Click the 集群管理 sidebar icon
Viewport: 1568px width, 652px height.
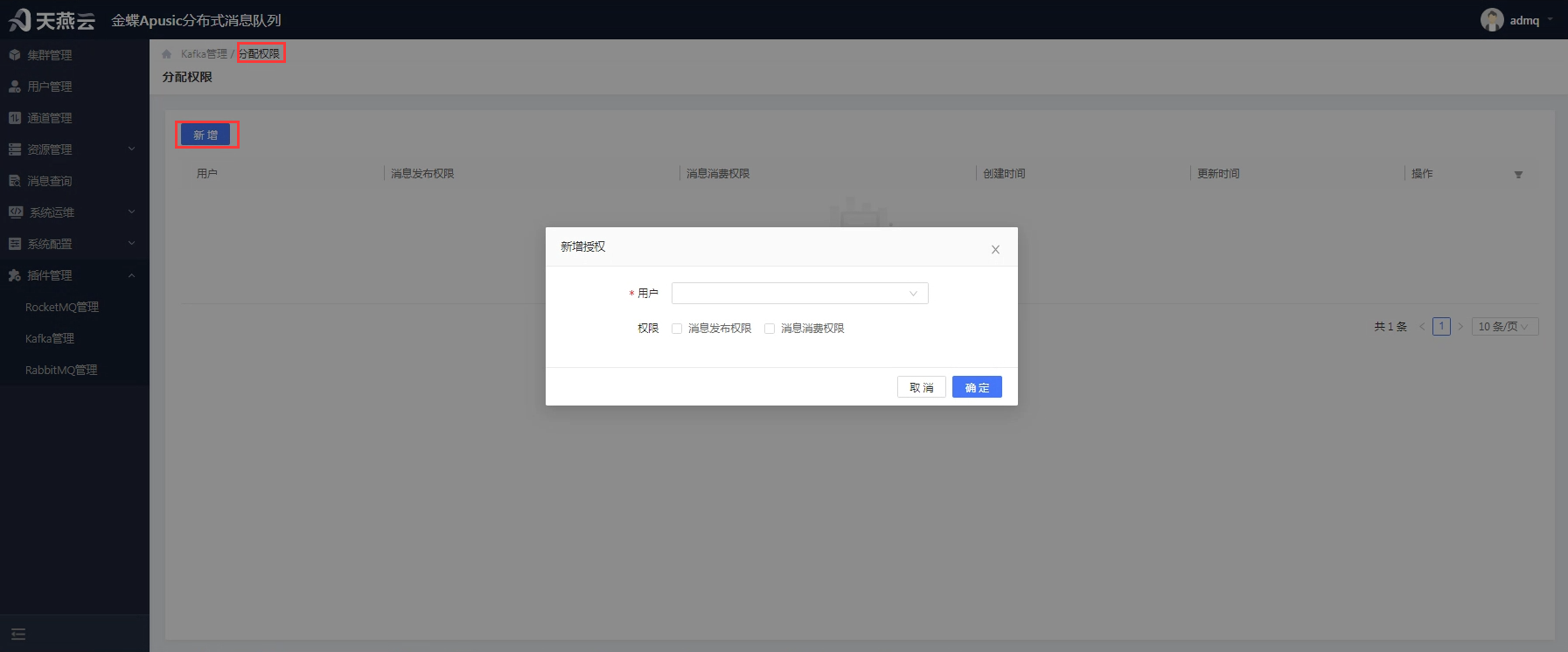(15, 55)
